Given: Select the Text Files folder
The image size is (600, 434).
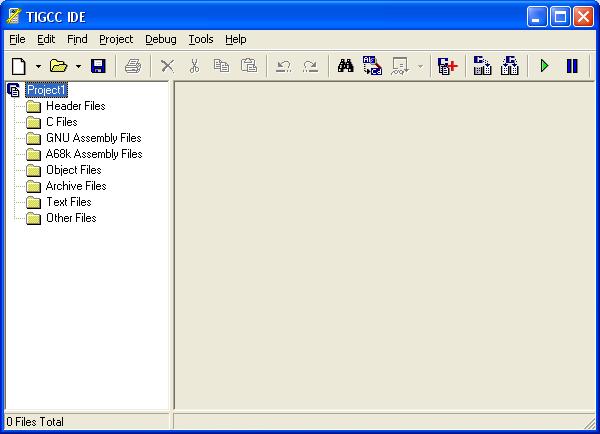Looking at the screenshot, I should point(69,202).
